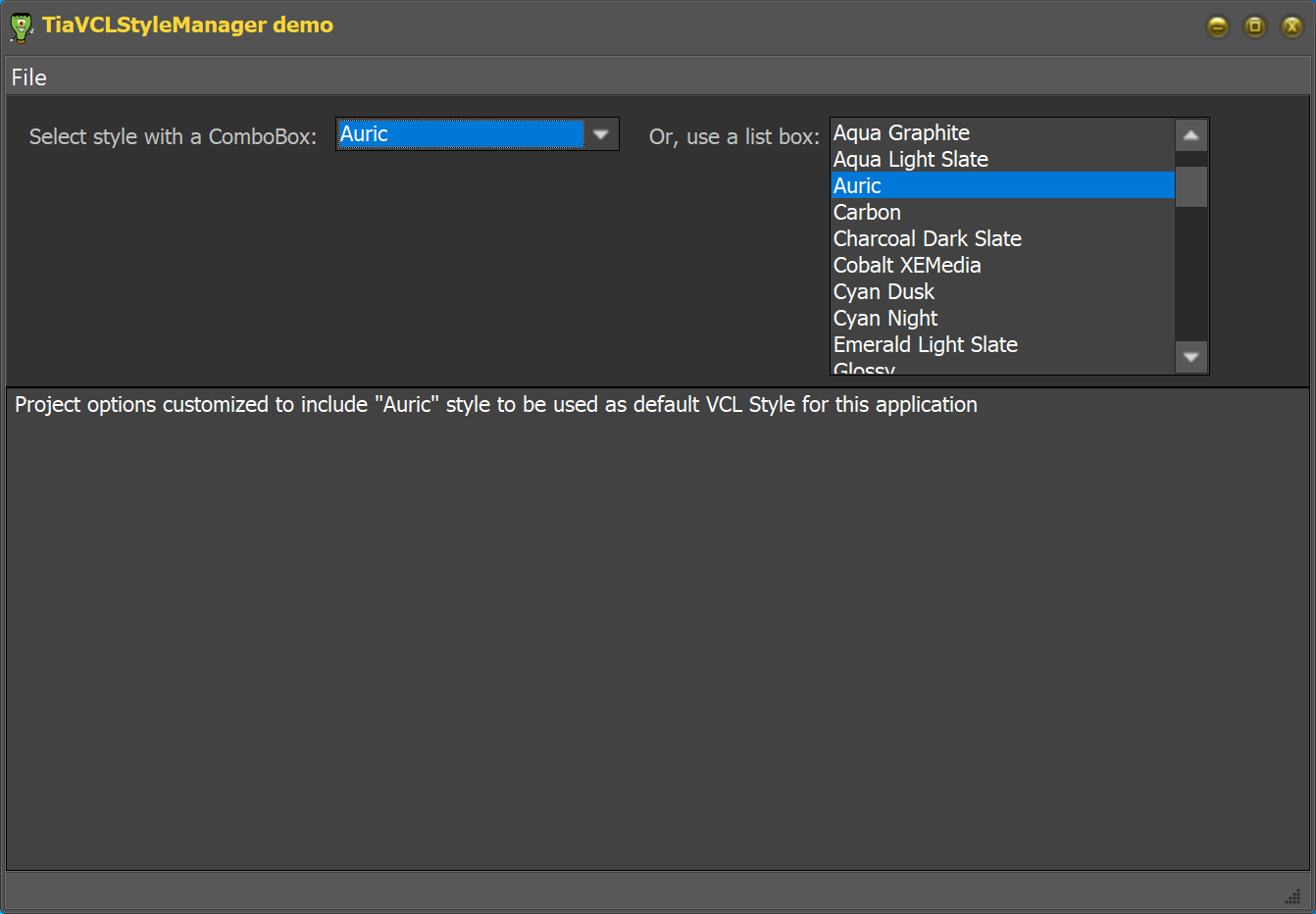This screenshot has height=914, width=1316.
Task: Expand the style ComboBox dropdown arrow
Action: [601, 134]
